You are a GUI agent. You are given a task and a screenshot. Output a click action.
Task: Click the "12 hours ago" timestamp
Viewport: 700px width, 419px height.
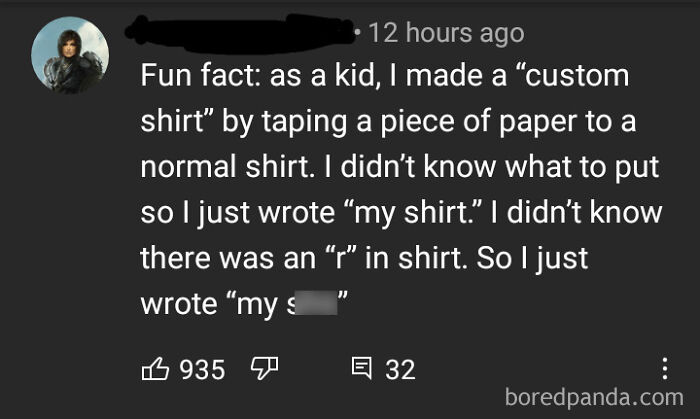click(x=446, y=33)
